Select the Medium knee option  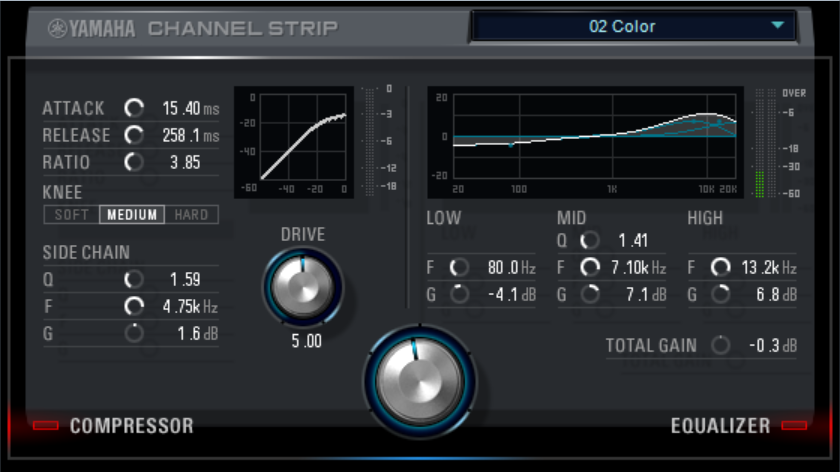tap(132, 215)
